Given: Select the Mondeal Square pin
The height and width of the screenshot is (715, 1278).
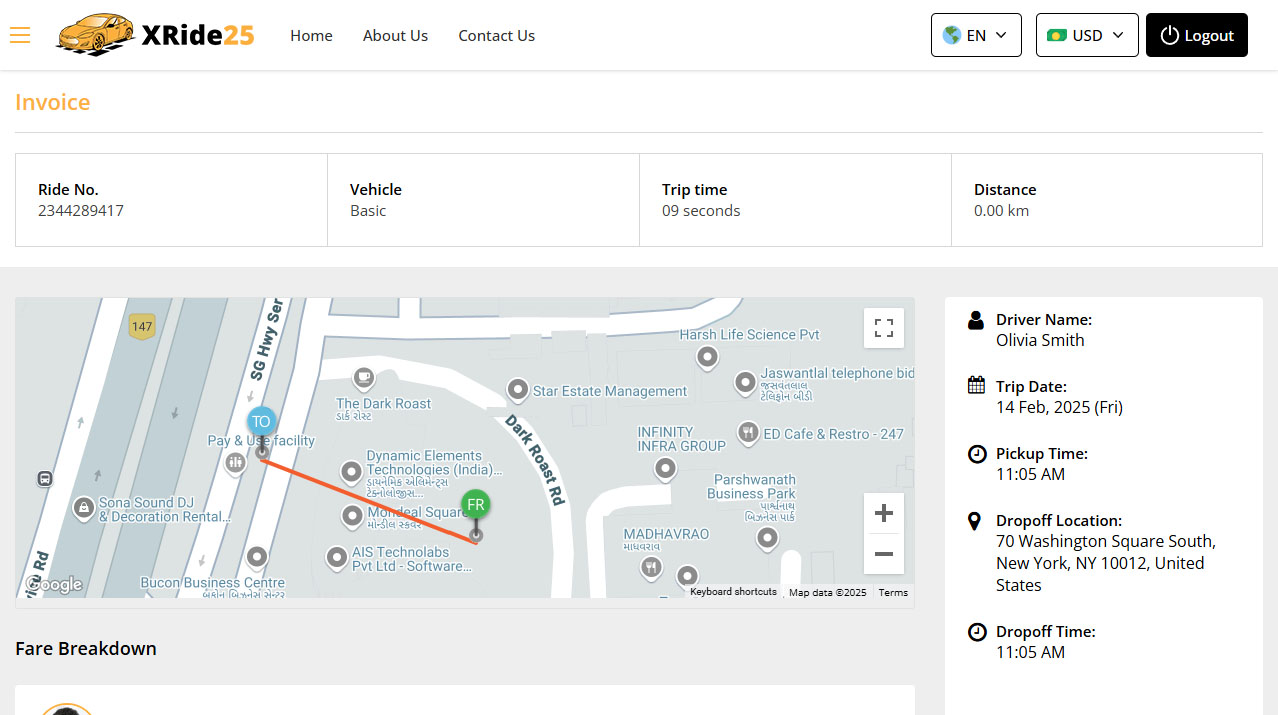Looking at the screenshot, I should click(x=351, y=516).
